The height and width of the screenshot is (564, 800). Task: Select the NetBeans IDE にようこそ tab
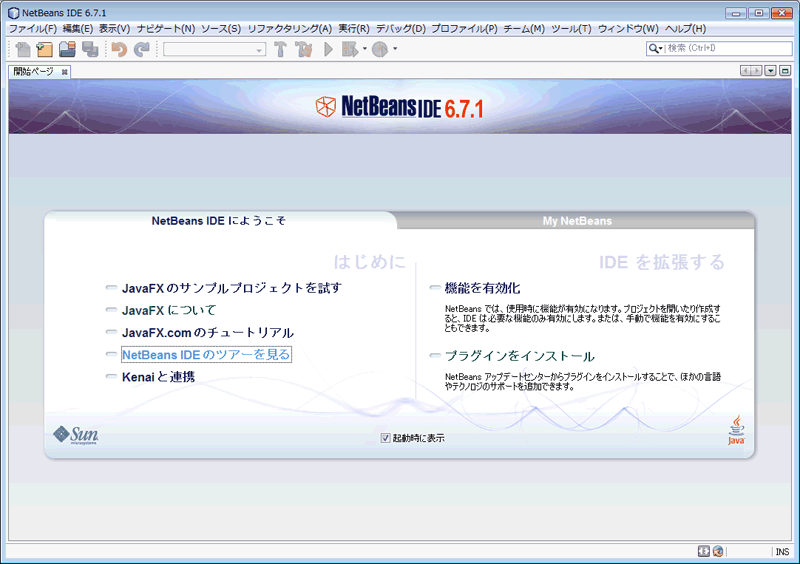[x=218, y=220]
